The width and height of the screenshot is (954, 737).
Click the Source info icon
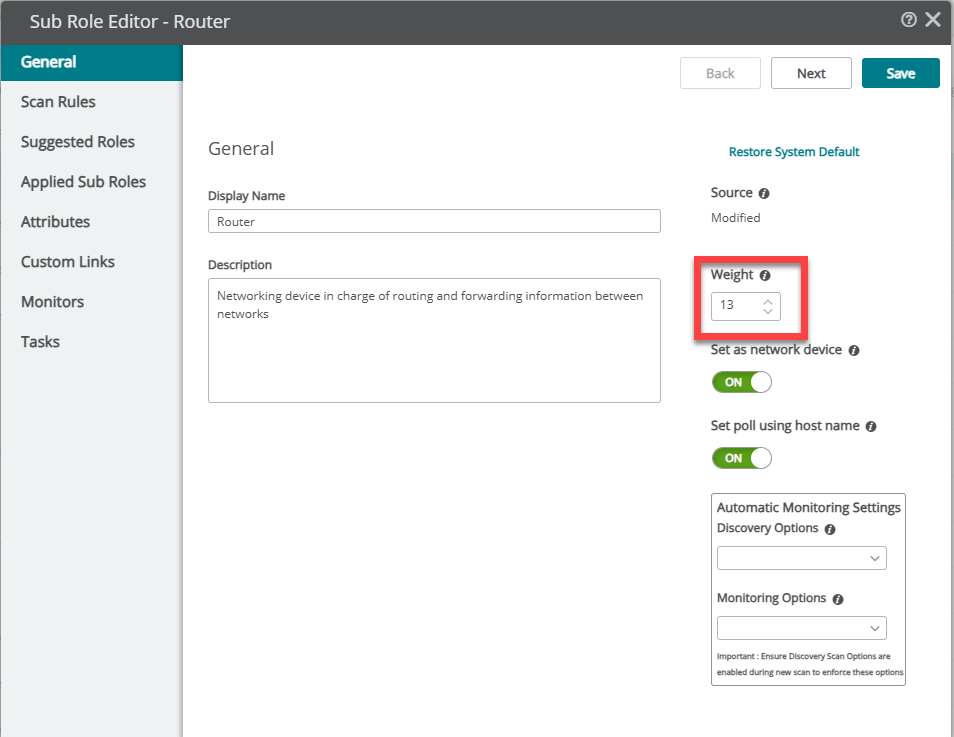click(764, 194)
